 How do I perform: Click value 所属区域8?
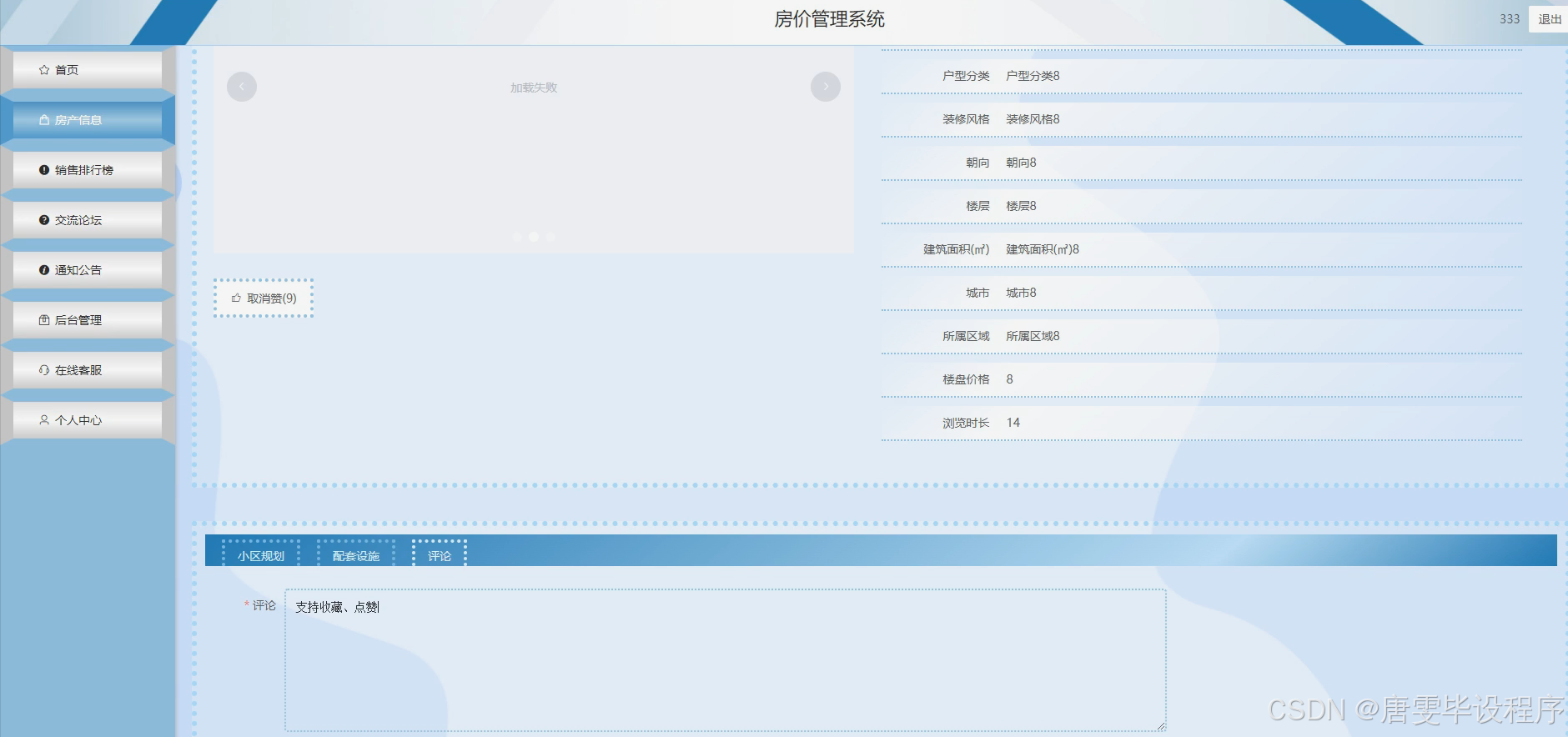[1033, 336]
